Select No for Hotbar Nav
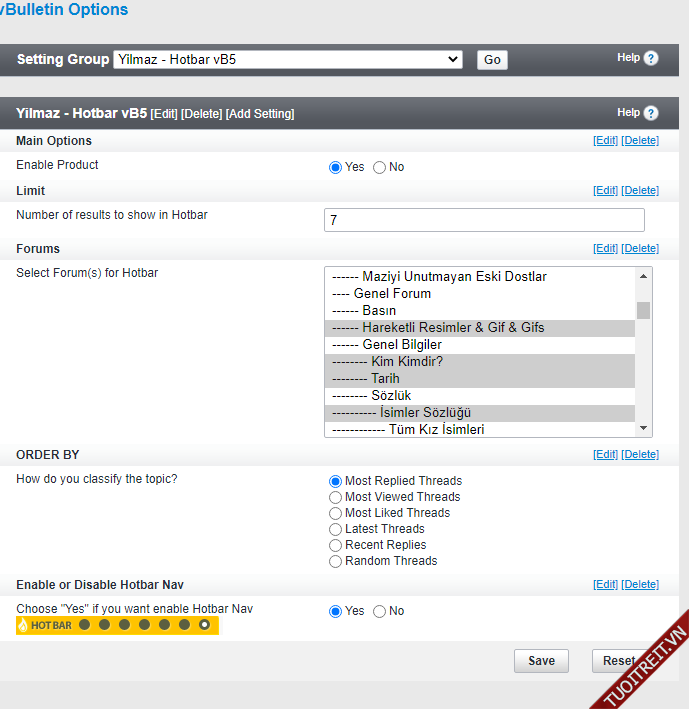Screen dimensions: 689x709 click(x=380, y=611)
